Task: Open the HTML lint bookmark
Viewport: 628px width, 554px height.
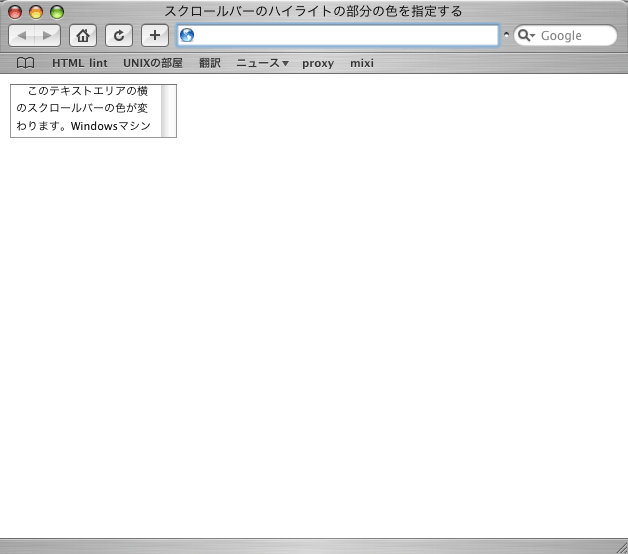Action: (80, 63)
